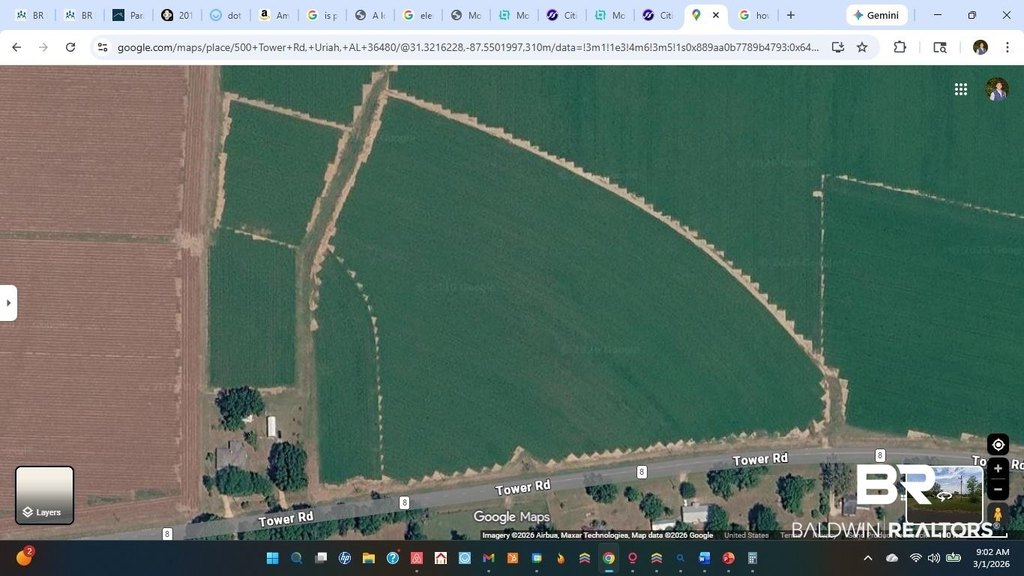Screen dimensions: 1024x576
Task: Open Wi-Fi network settings in tray
Action: 916,558
